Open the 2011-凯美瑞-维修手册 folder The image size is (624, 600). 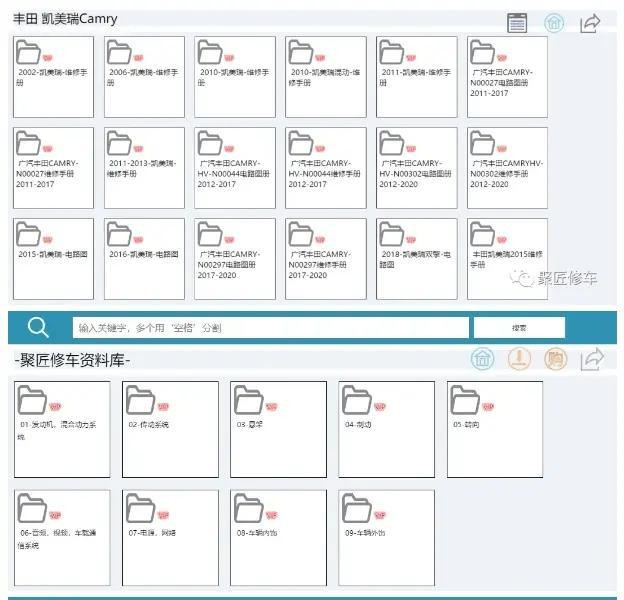417,77
